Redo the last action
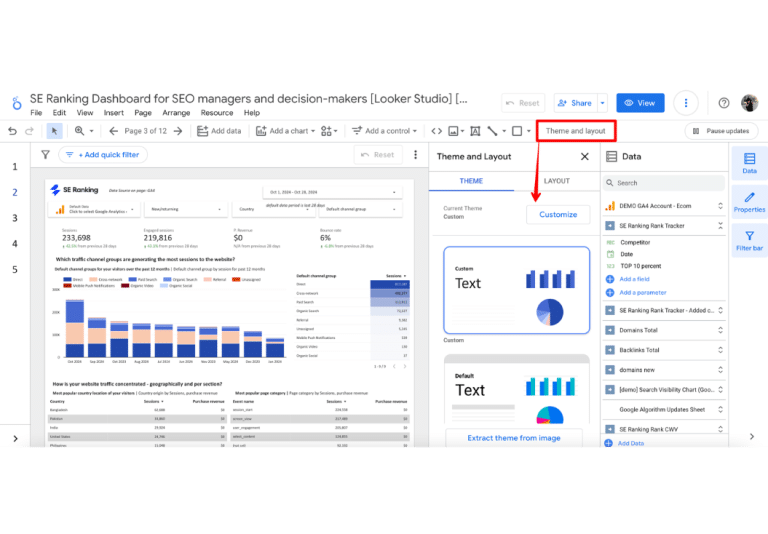The width and height of the screenshot is (768, 534). [29, 131]
